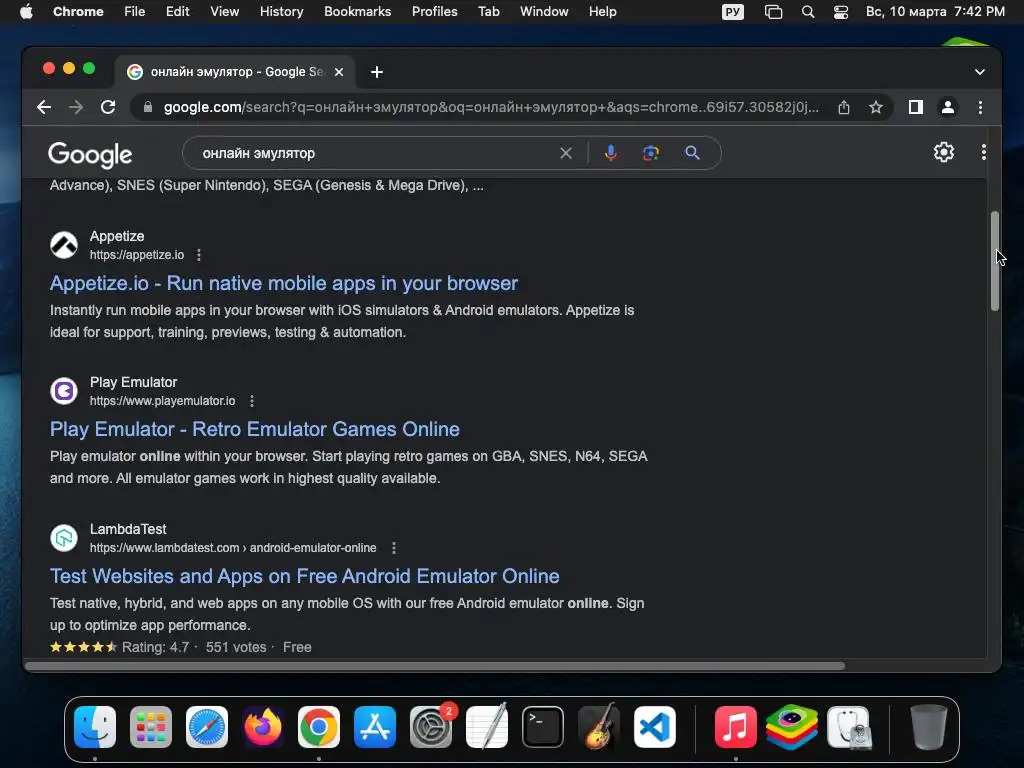Open a new tab with plus button

click(x=377, y=72)
